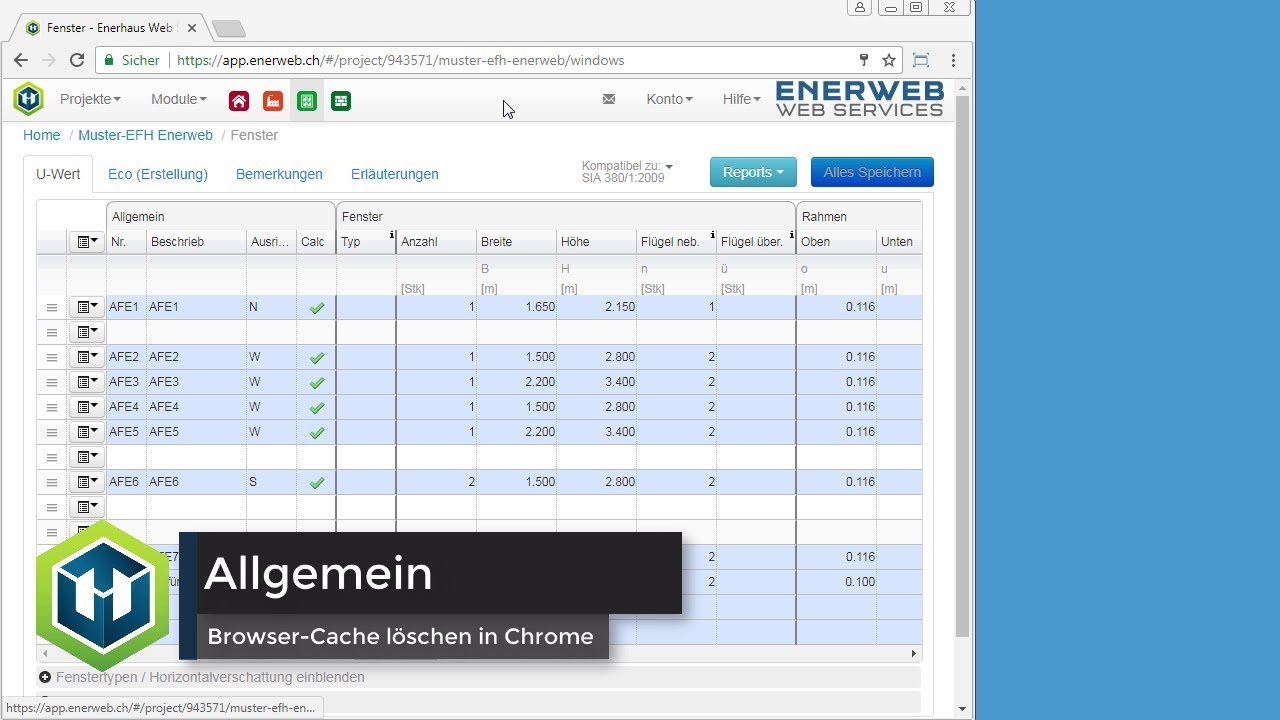Open the Module dropdown menu
1280x720 pixels.
point(179,99)
